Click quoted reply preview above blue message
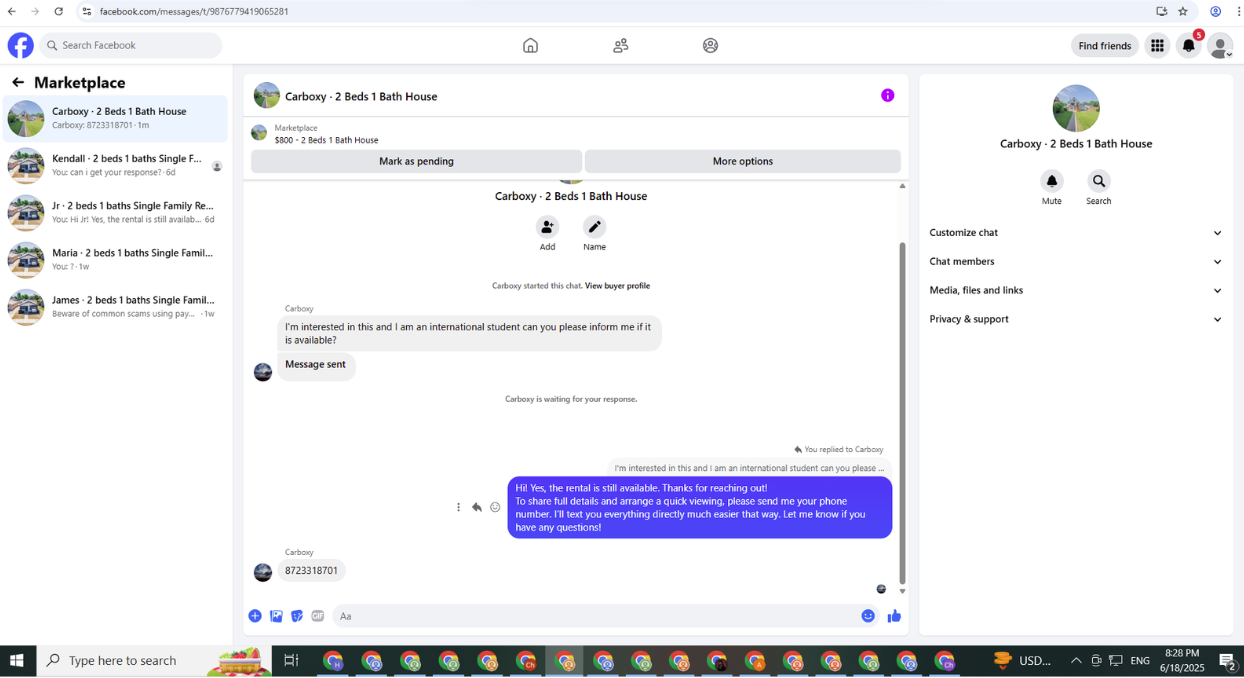 [748, 468]
